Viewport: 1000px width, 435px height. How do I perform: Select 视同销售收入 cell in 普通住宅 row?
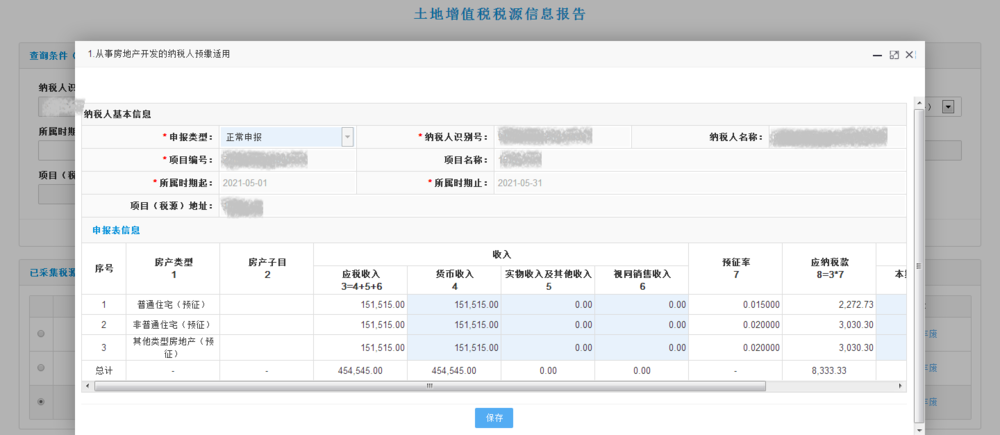[642, 305]
